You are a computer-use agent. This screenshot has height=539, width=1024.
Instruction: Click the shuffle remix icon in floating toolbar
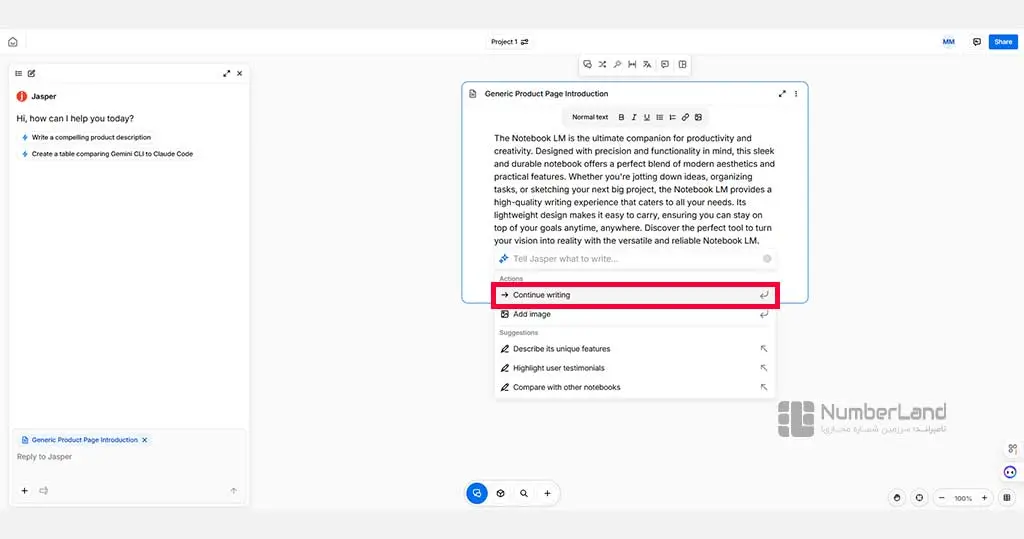click(602, 65)
